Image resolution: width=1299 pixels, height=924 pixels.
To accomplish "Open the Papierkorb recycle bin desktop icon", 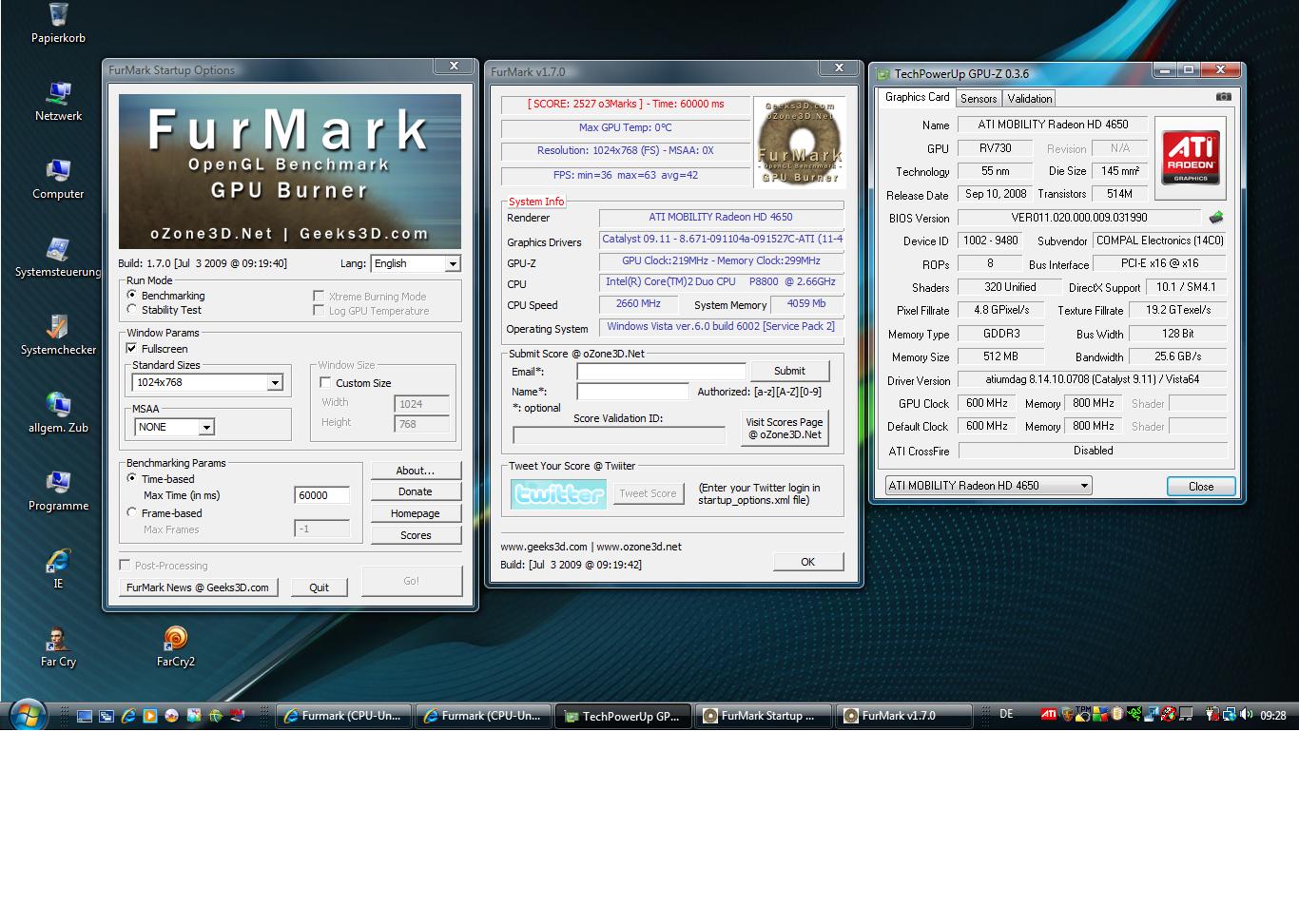I will point(58,23).
